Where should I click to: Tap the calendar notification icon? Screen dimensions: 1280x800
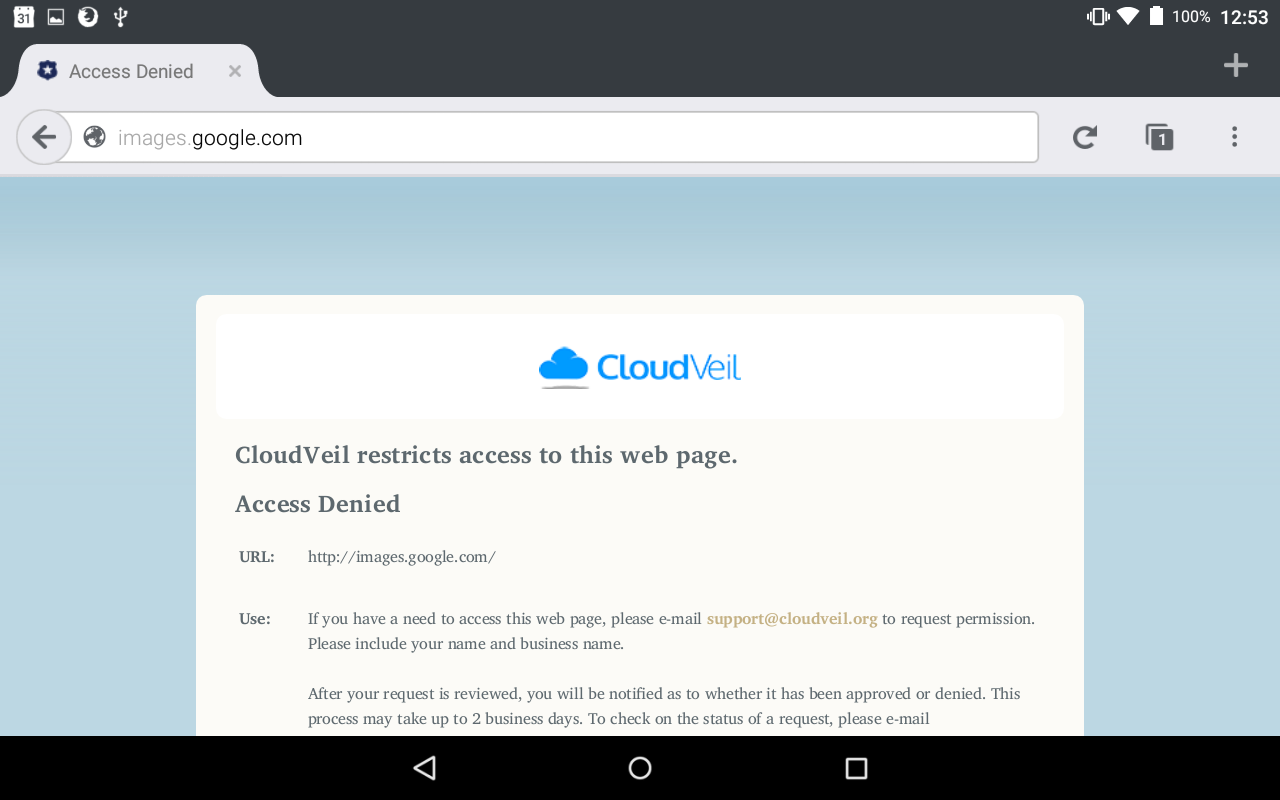(23, 16)
